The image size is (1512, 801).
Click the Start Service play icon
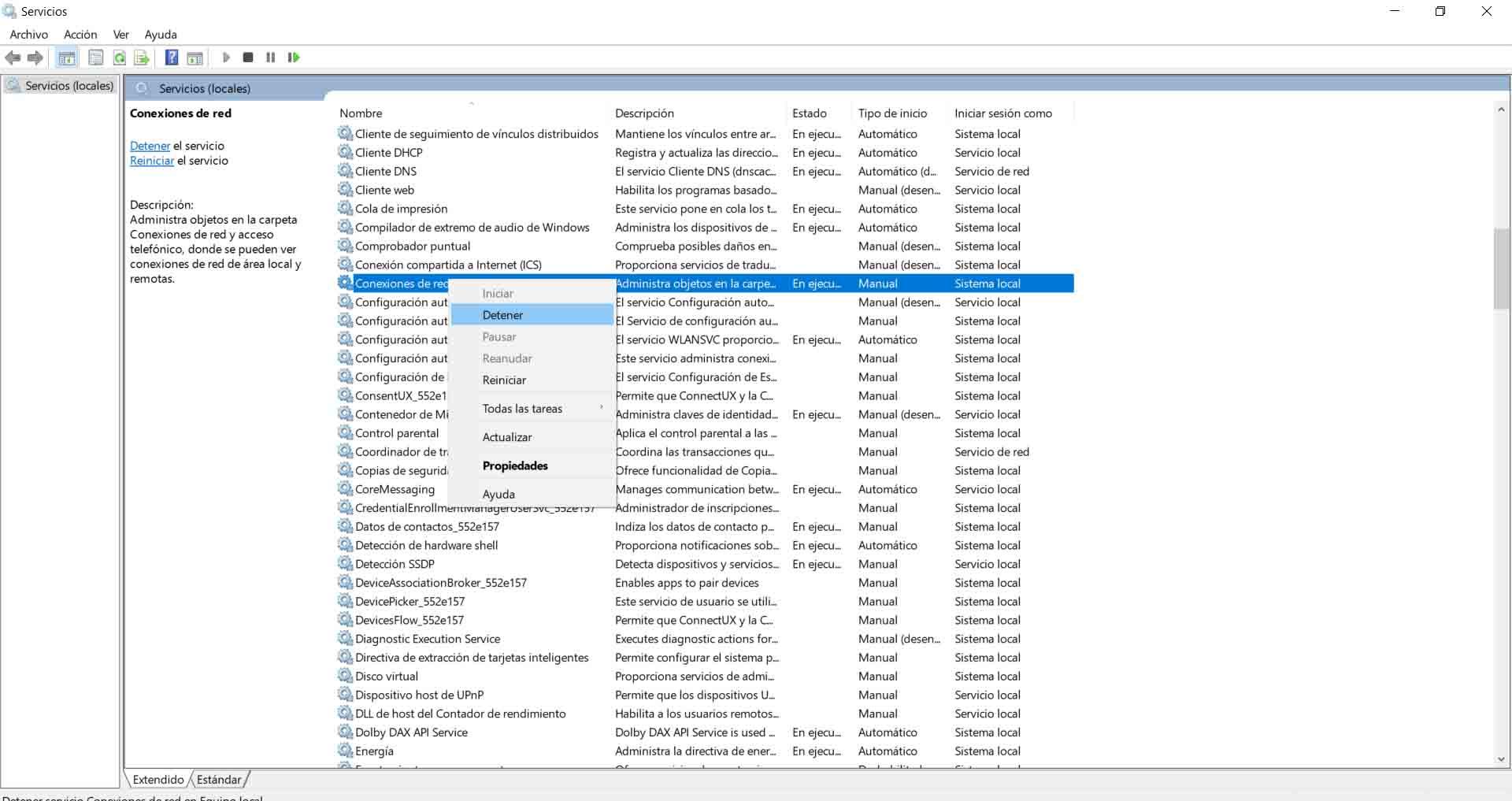(226, 57)
